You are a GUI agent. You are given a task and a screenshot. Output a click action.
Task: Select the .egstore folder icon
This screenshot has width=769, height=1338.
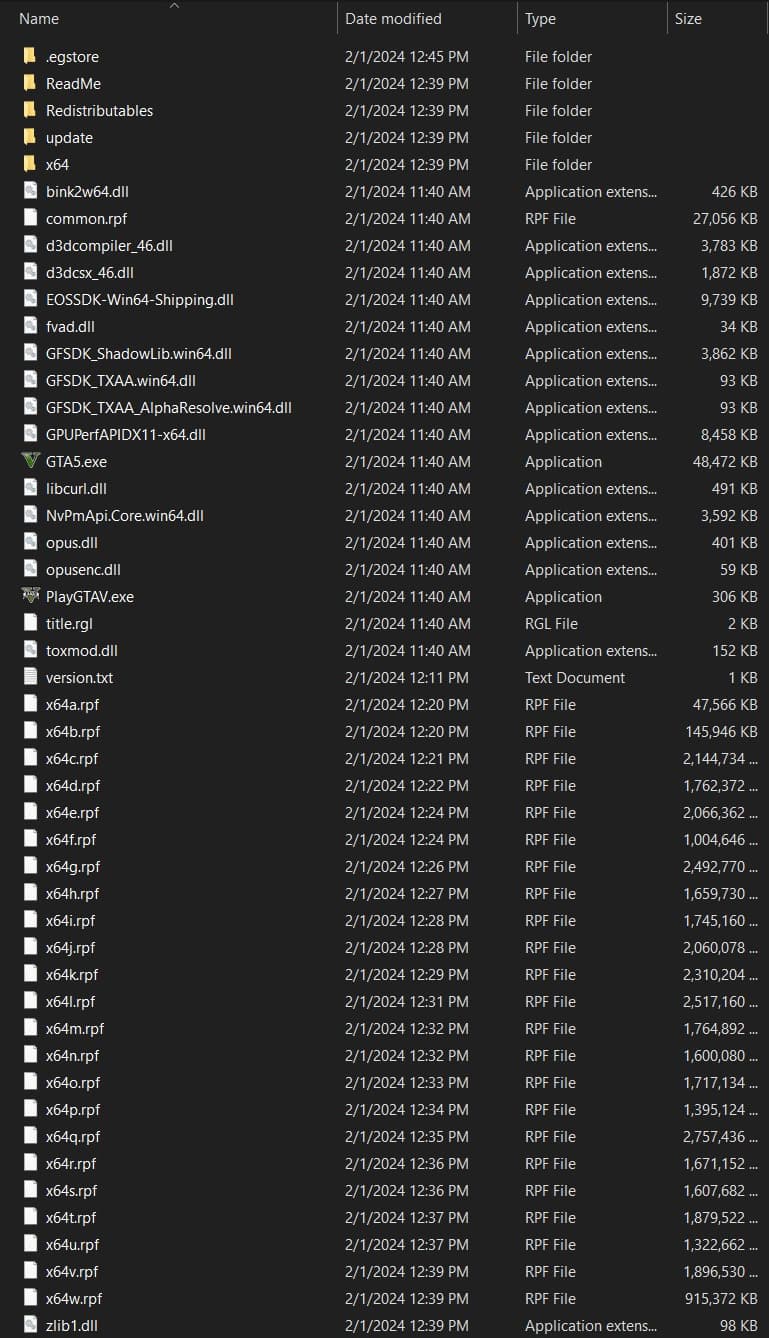pos(30,56)
